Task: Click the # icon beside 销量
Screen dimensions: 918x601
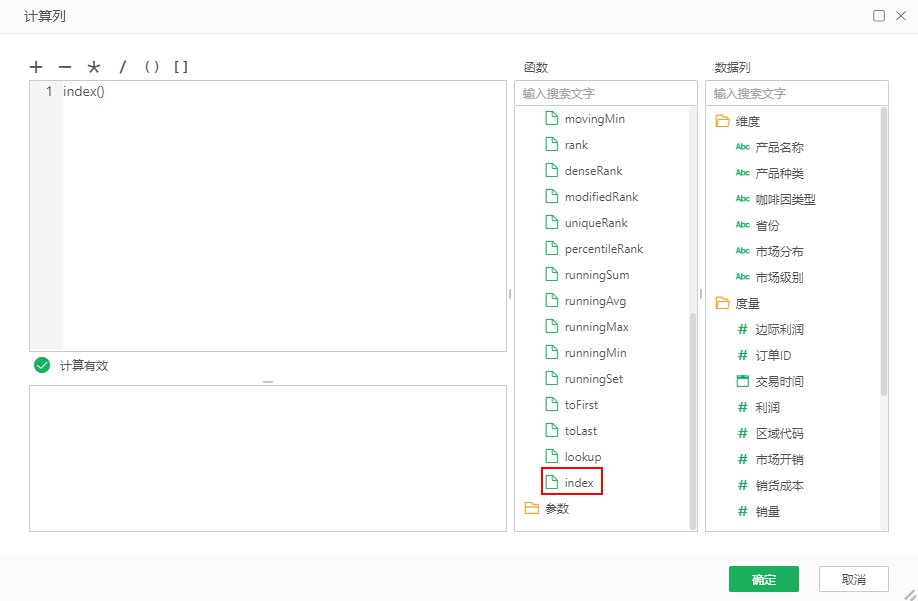Action: click(741, 511)
